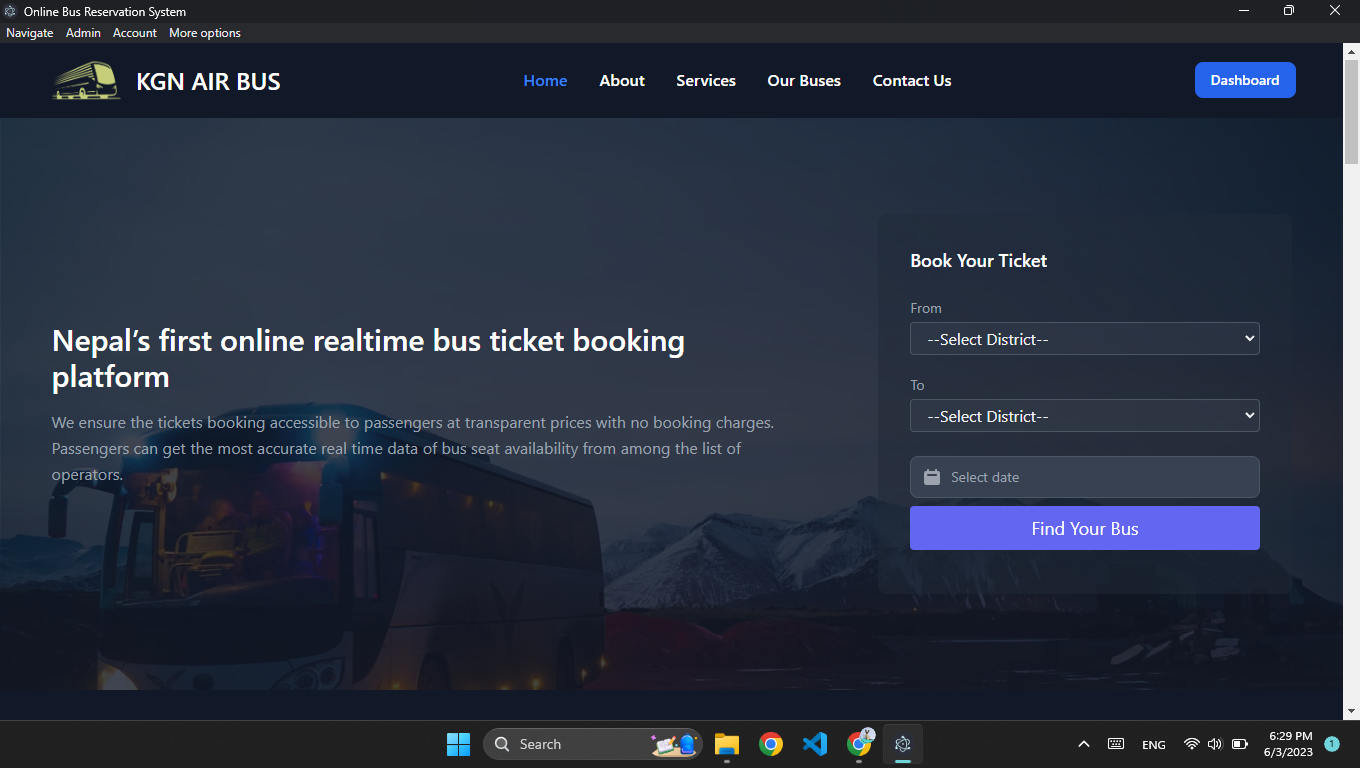Open the Dashboard
This screenshot has width=1360, height=768.
coord(1245,80)
